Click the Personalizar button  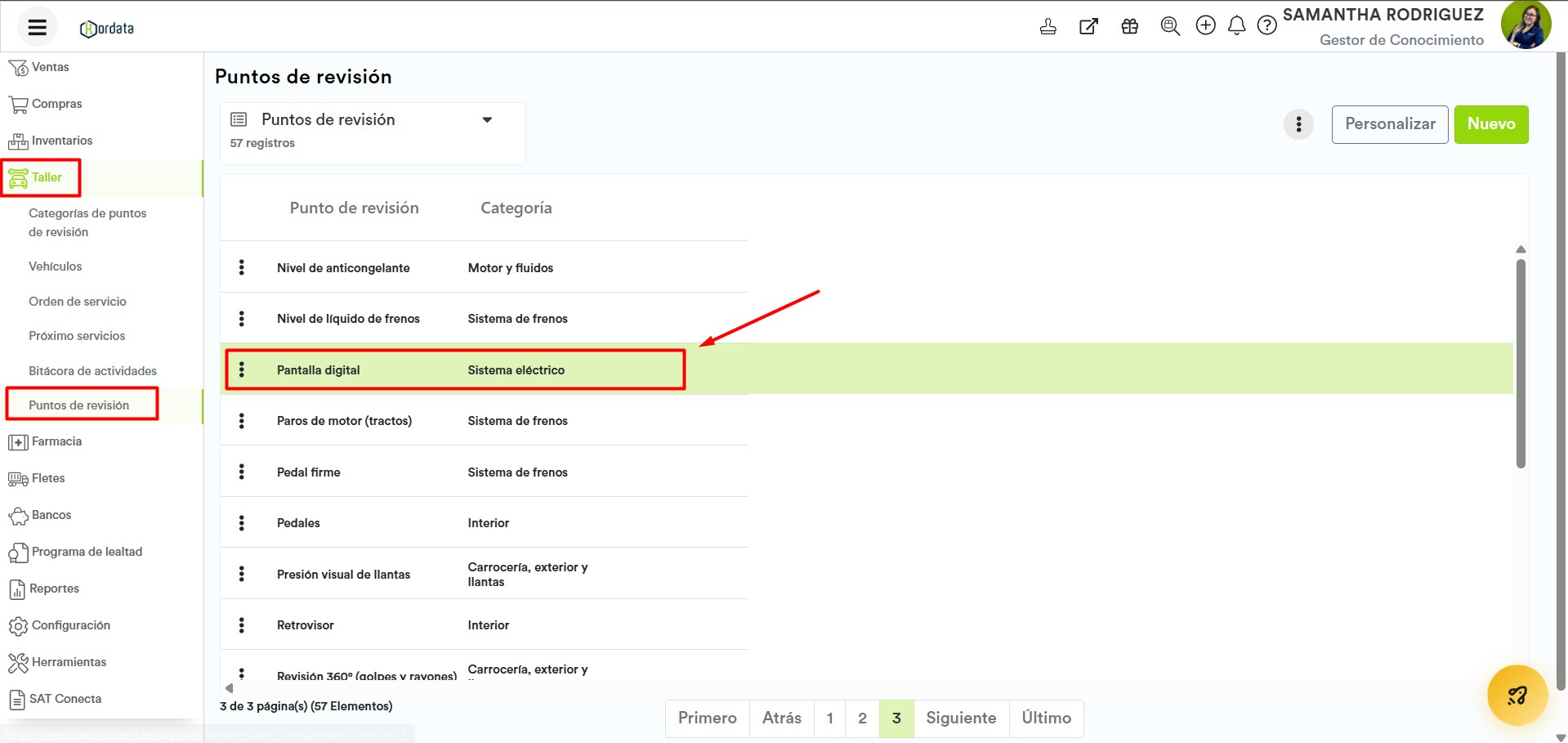(1390, 124)
